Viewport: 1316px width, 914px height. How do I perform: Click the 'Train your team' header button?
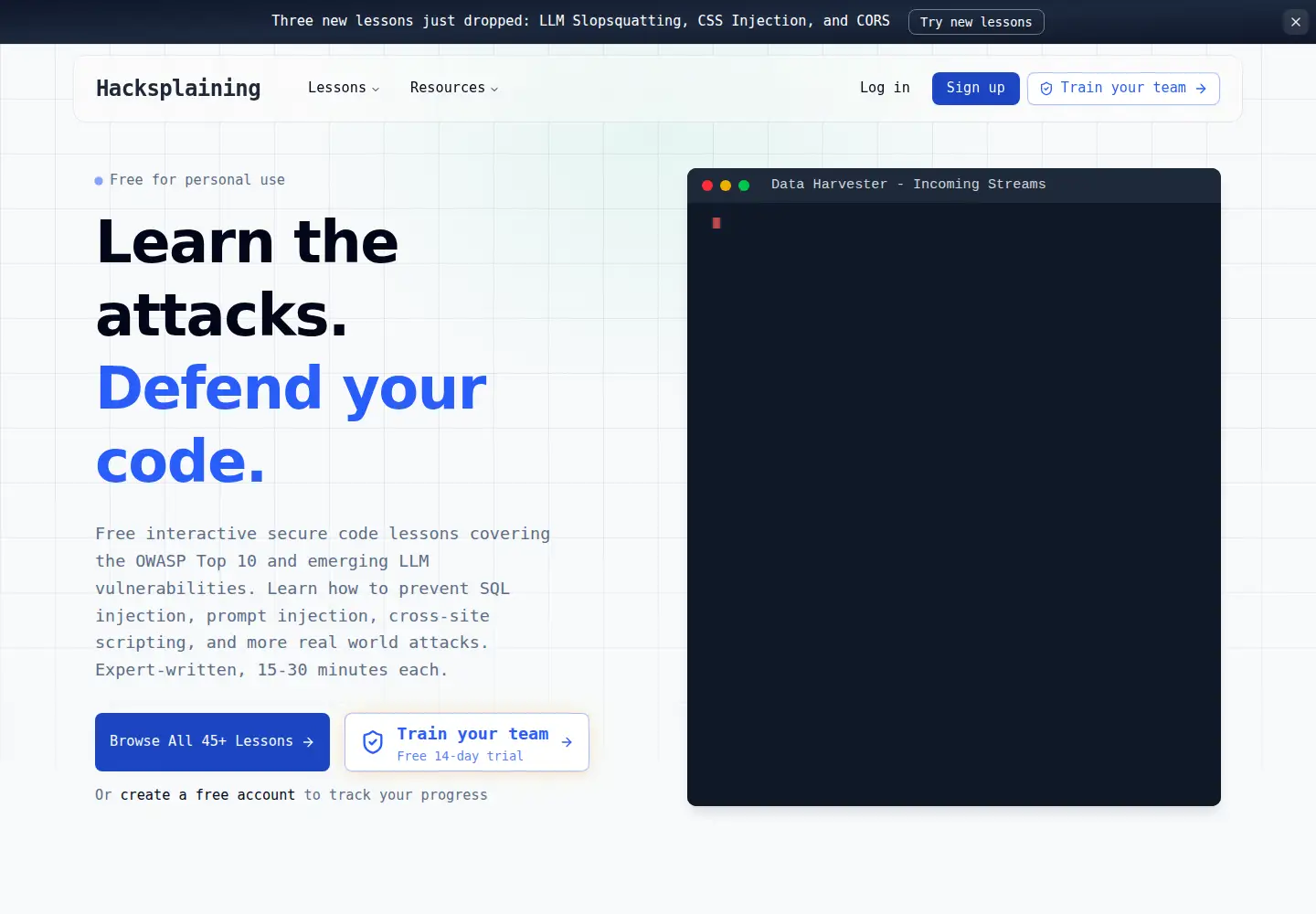[x=1123, y=89]
